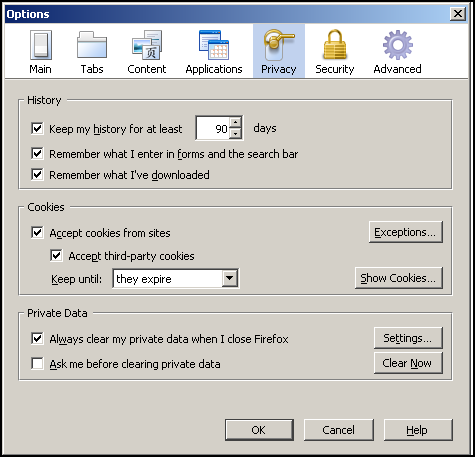Open the Main options pane icon

click(x=41, y=45)
